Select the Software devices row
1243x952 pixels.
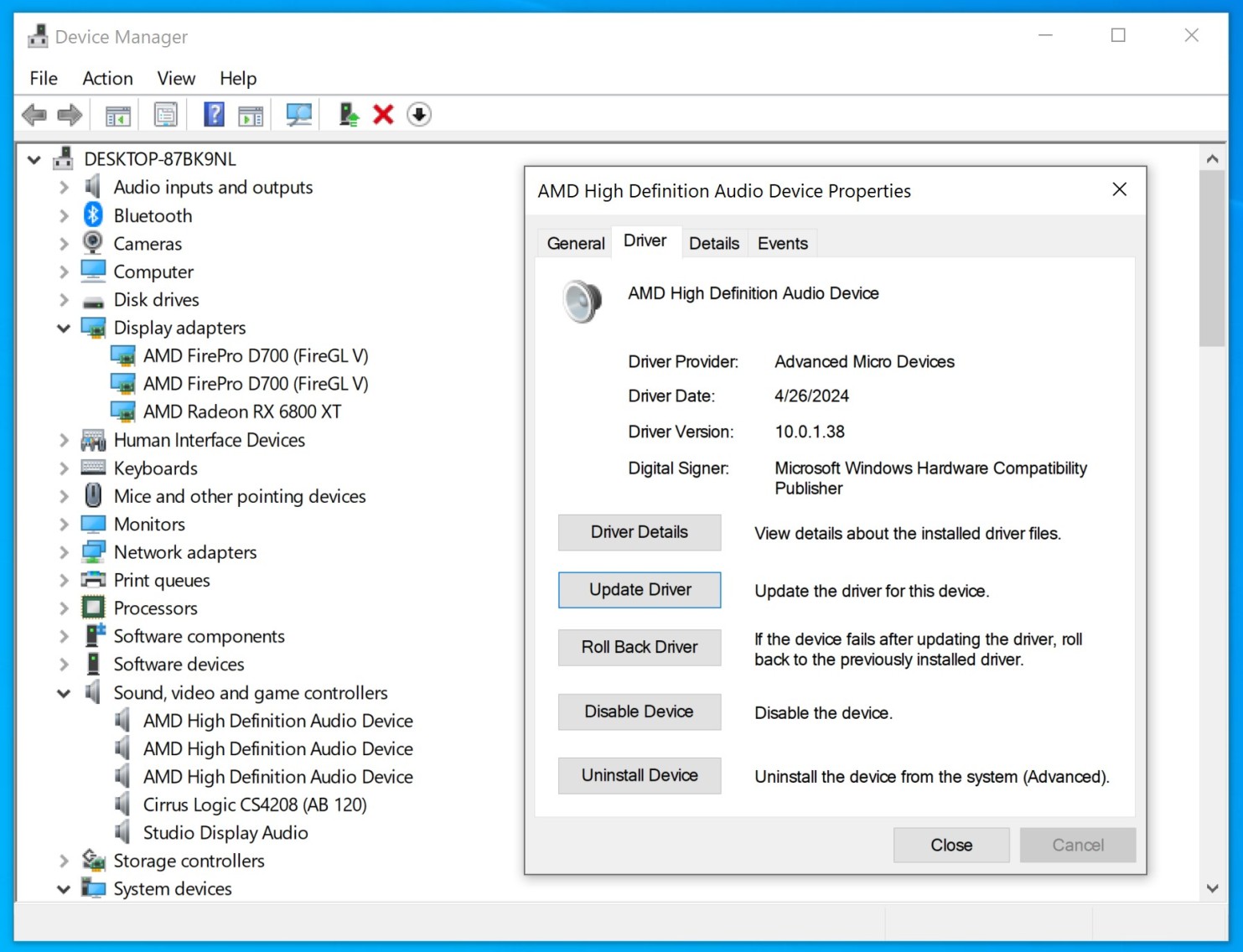coord(179,664)
